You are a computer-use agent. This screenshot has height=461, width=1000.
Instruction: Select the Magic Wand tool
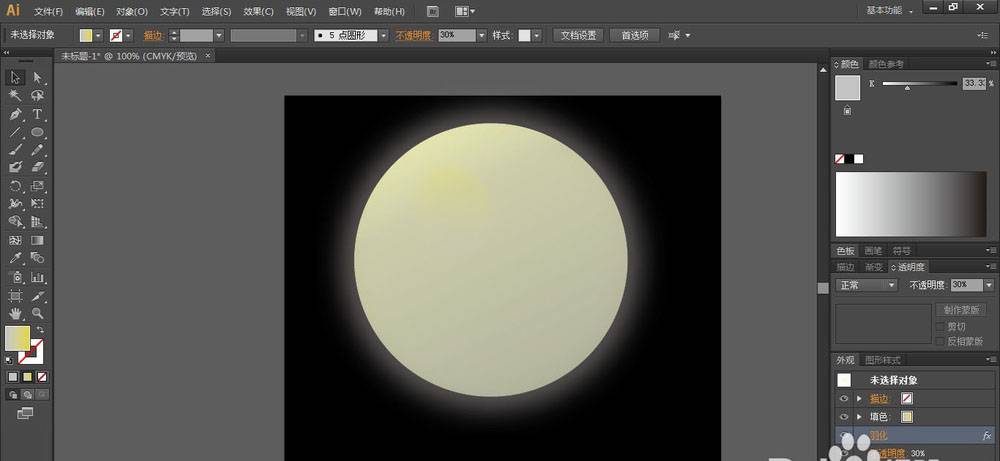pos(16,96)
